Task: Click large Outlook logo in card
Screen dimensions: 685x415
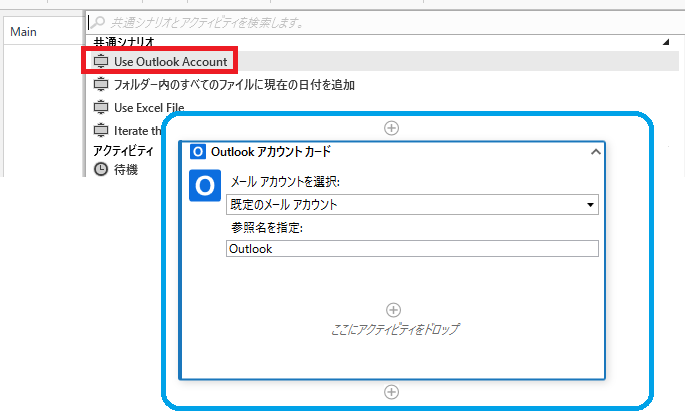Action: pyautogui.click(x=205, y=186)
